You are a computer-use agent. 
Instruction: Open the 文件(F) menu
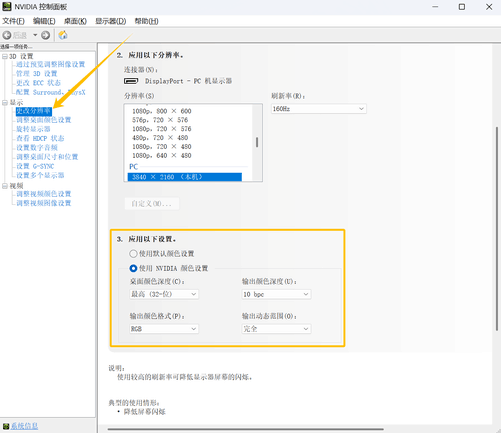click(x=13, y=21)
